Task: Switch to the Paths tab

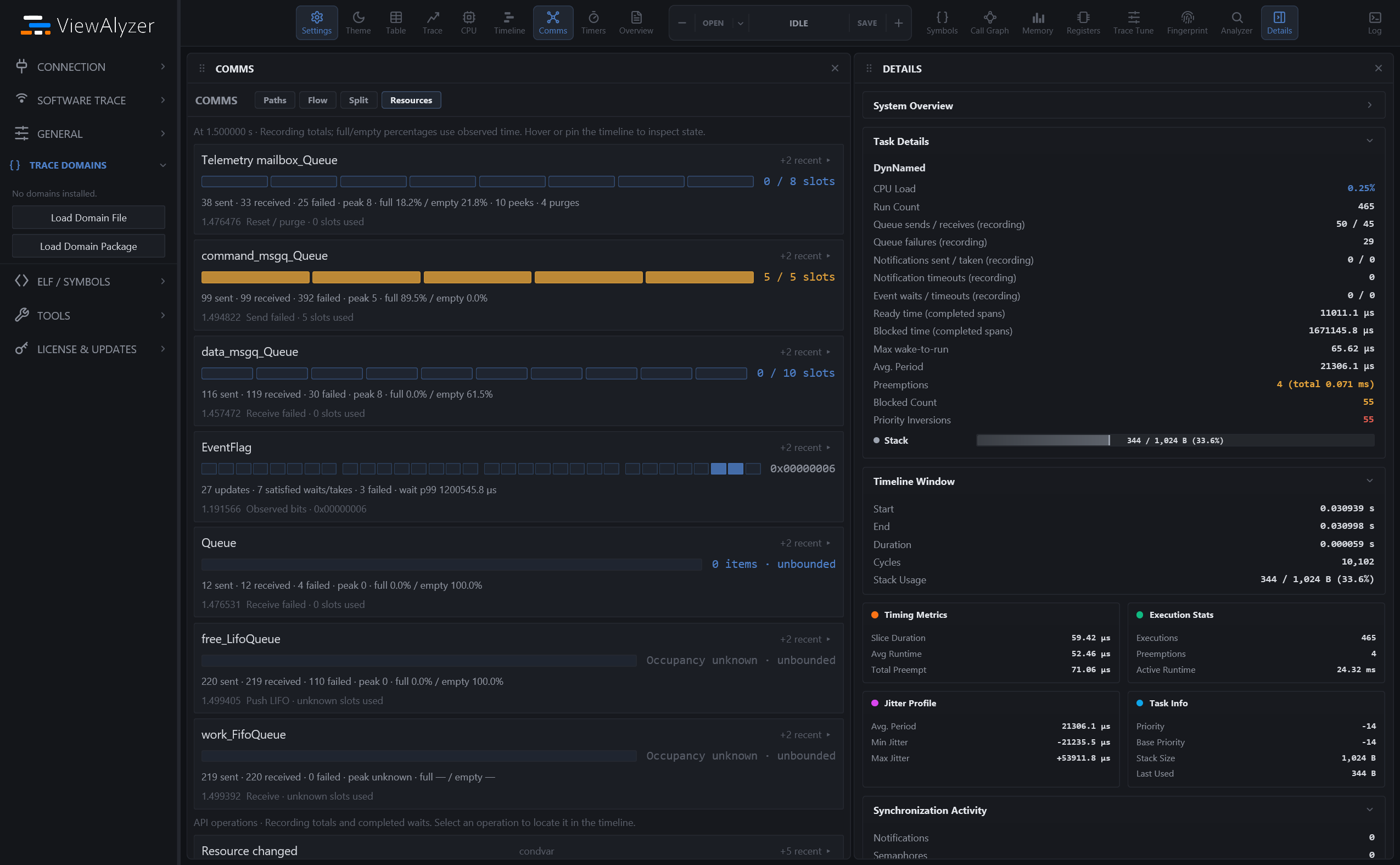Action: click(x=275, y=100)
